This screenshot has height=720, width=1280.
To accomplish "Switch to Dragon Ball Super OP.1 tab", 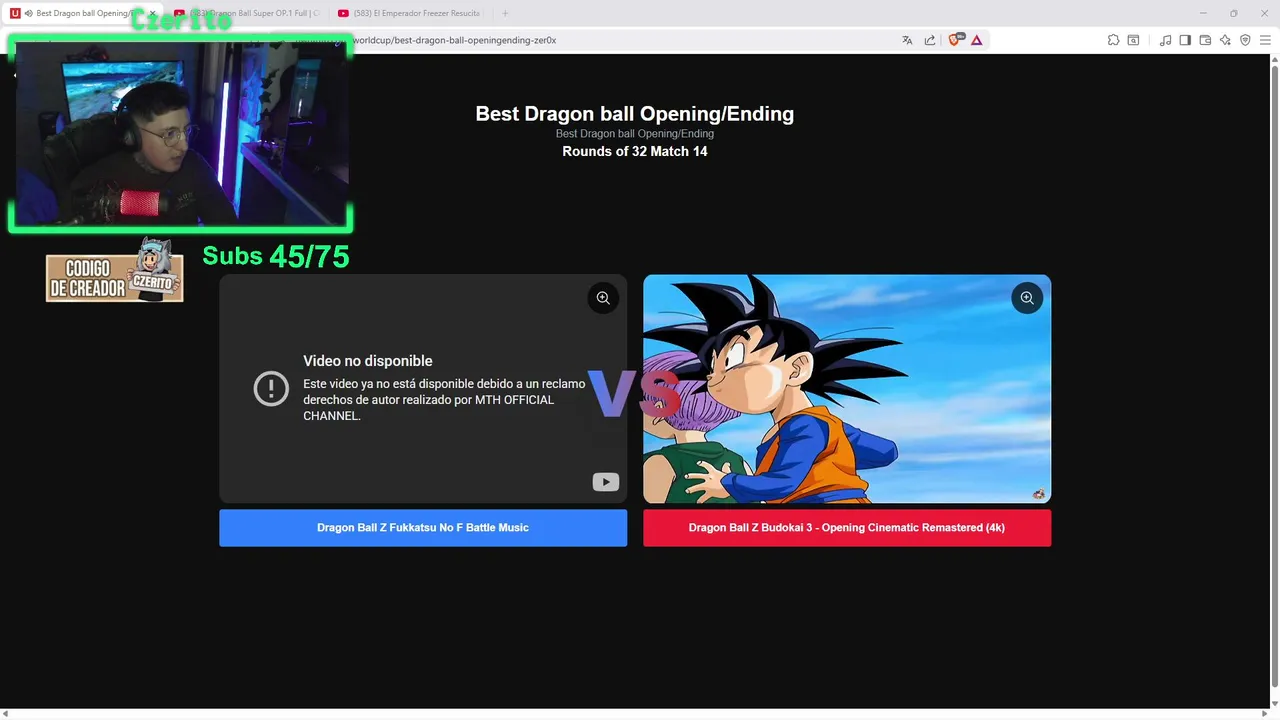I will click(x=248, y=13).
